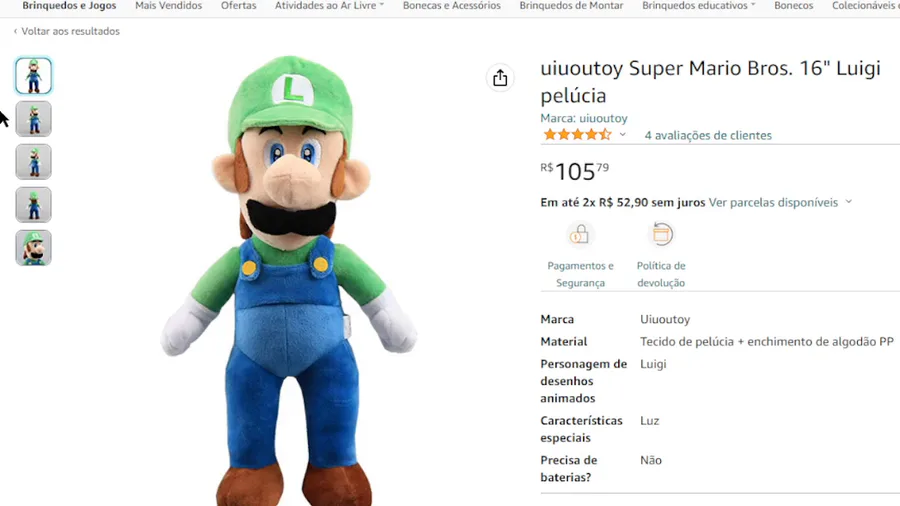Screen dimensions: 900x506
Task: Click the main Luigi plush image
Action: coord(289,280)
